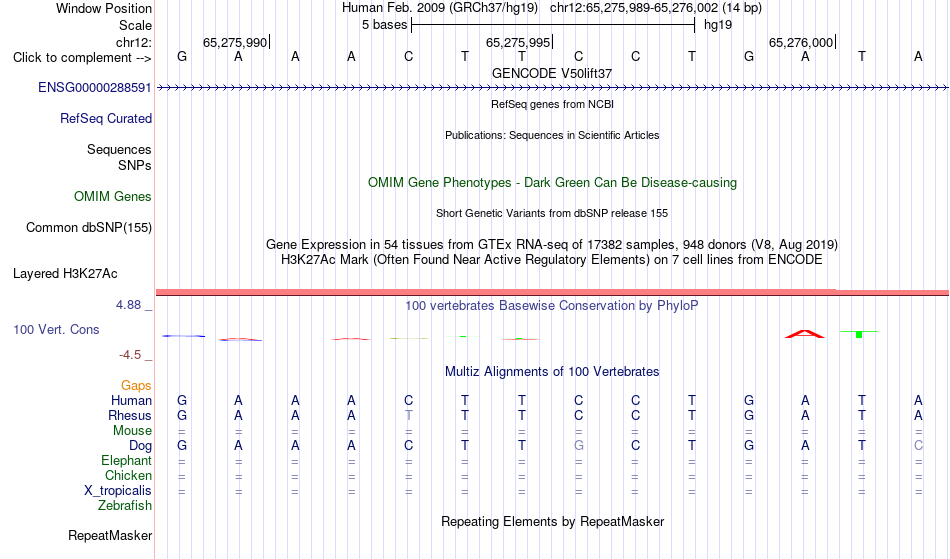Click the red H3K27Ac signal bar
Screen dimensions: 950x559
(552, 293)
